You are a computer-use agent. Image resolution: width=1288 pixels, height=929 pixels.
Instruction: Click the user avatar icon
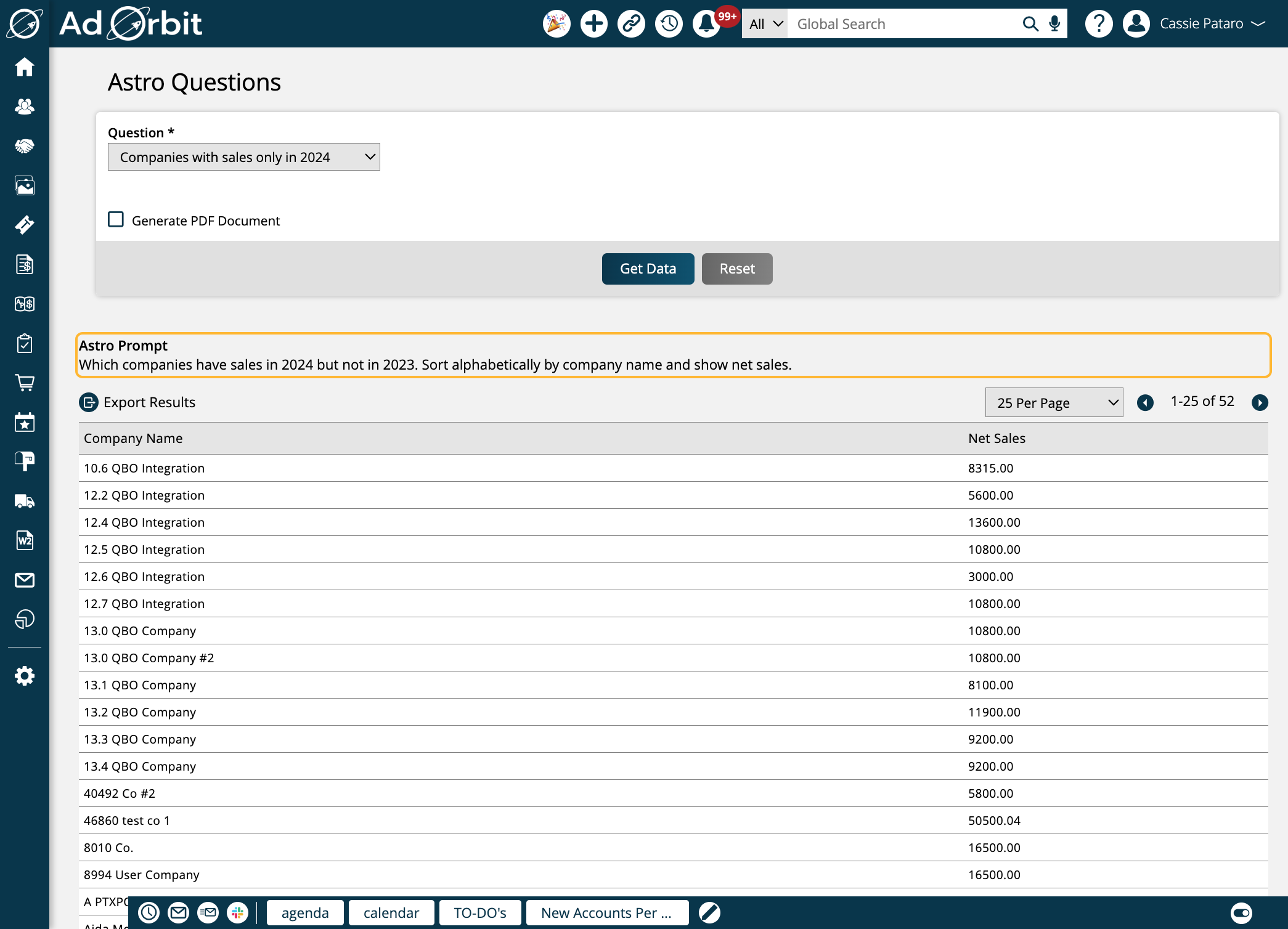[1136, 24]
